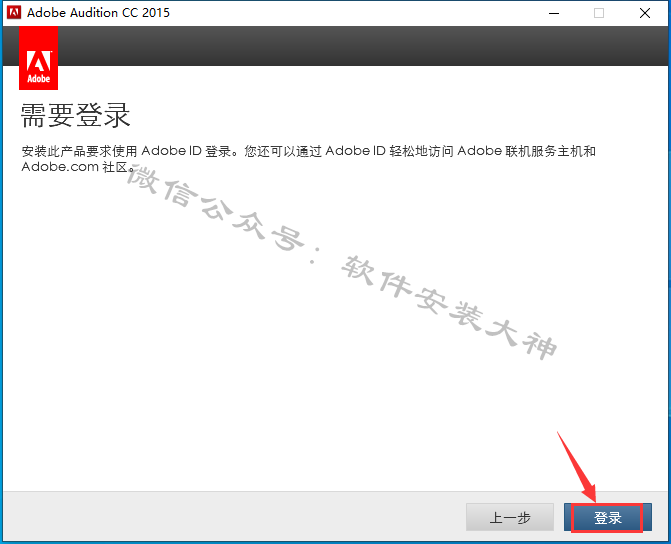
Task: Minimize the Adobe Audition installer window
Action: point(554,13)
